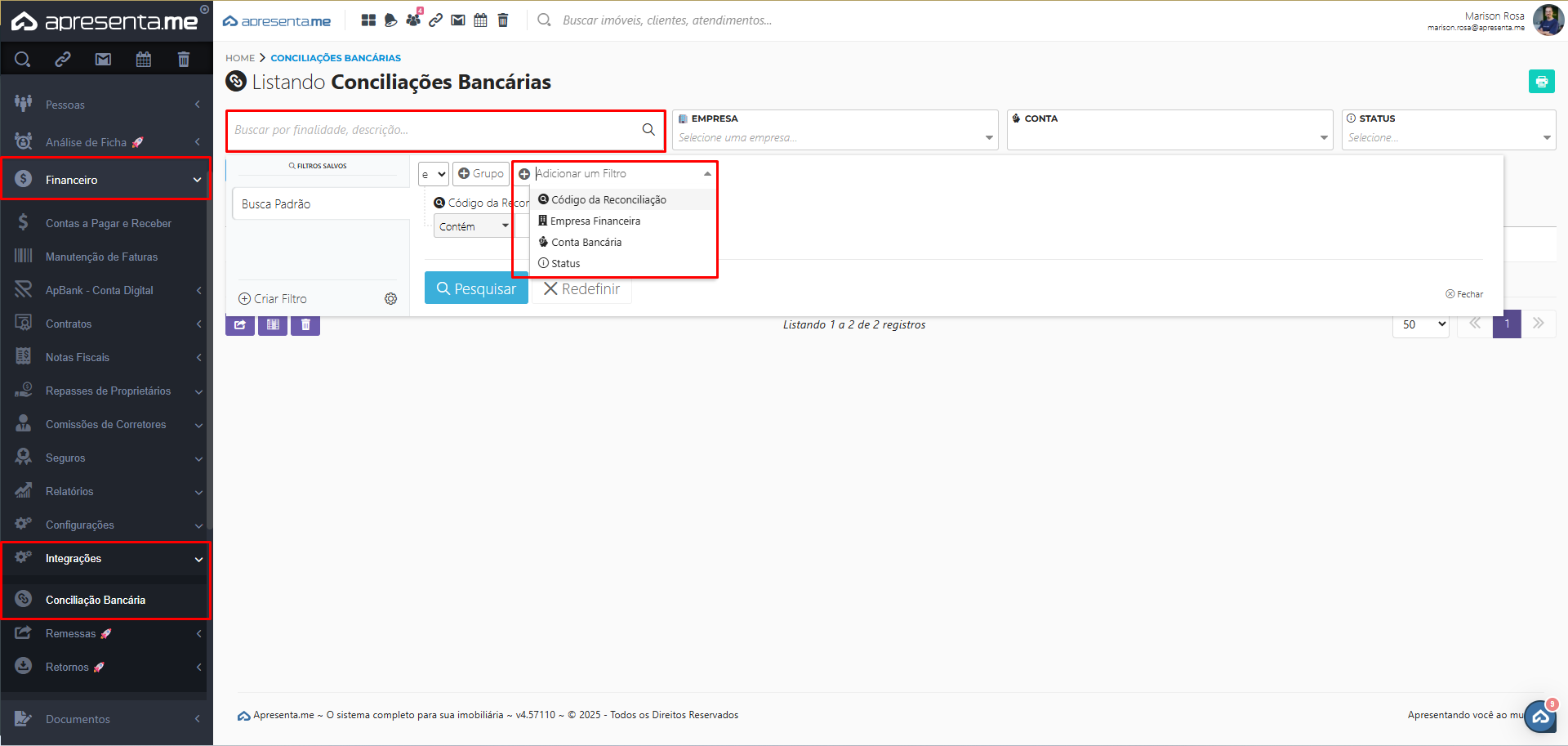The width and height of the screenshot is (1568, 746).
Task: Click the Pesquisar button
Action: pos(476,288)
